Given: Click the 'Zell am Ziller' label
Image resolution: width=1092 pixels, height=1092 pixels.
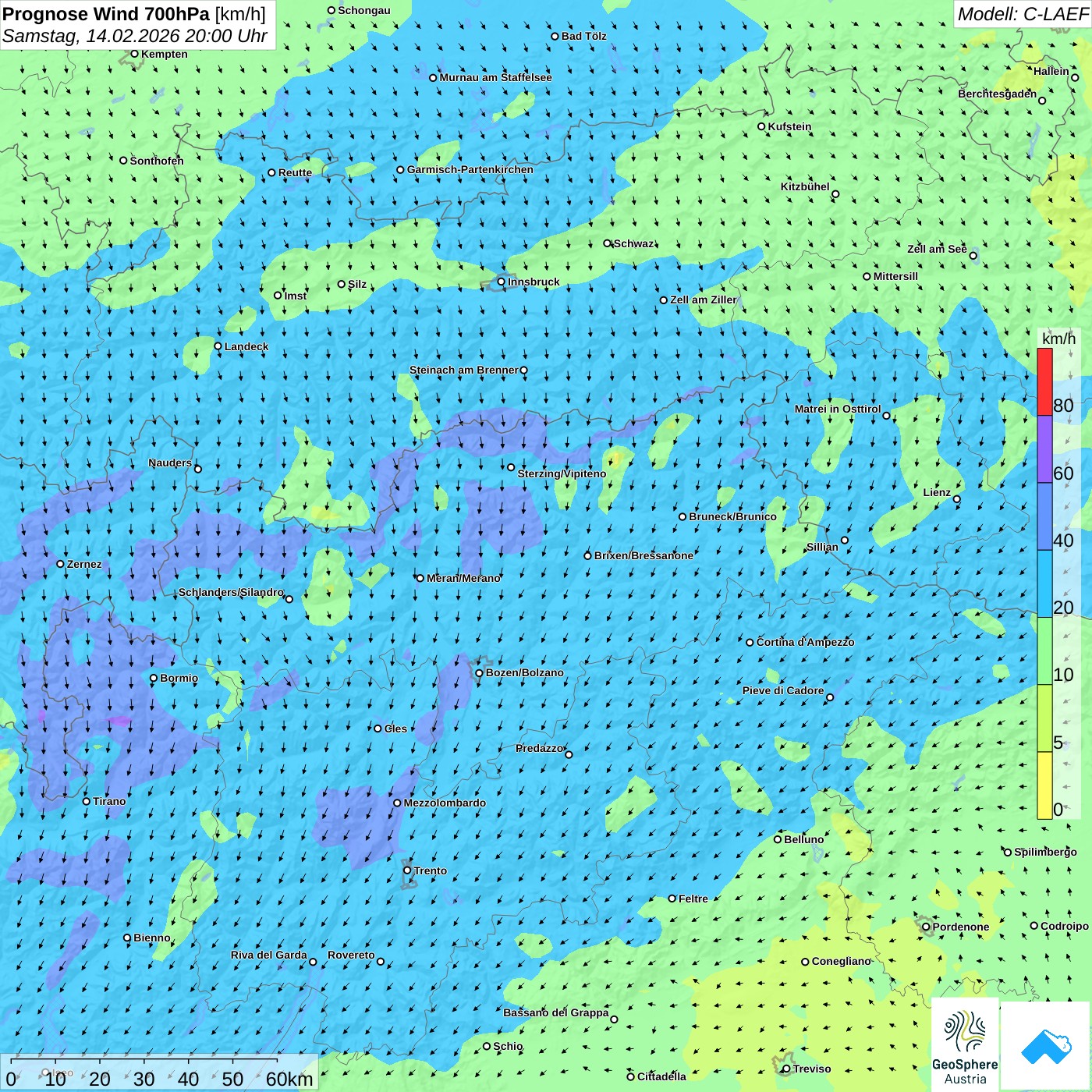Looking at the screenshot, I should [704, 300].
